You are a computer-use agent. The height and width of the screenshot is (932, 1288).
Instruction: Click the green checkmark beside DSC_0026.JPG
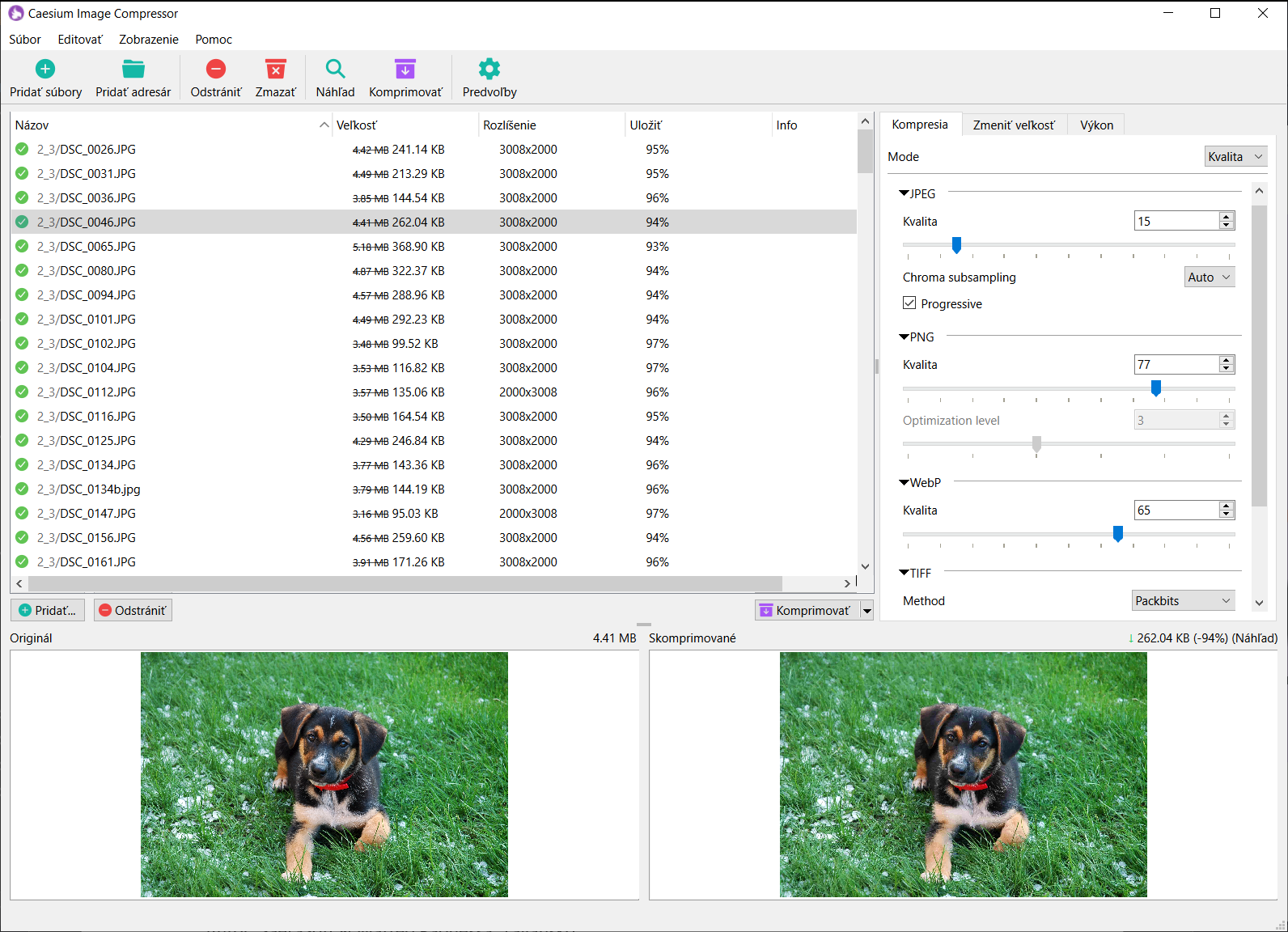[22, 150]
